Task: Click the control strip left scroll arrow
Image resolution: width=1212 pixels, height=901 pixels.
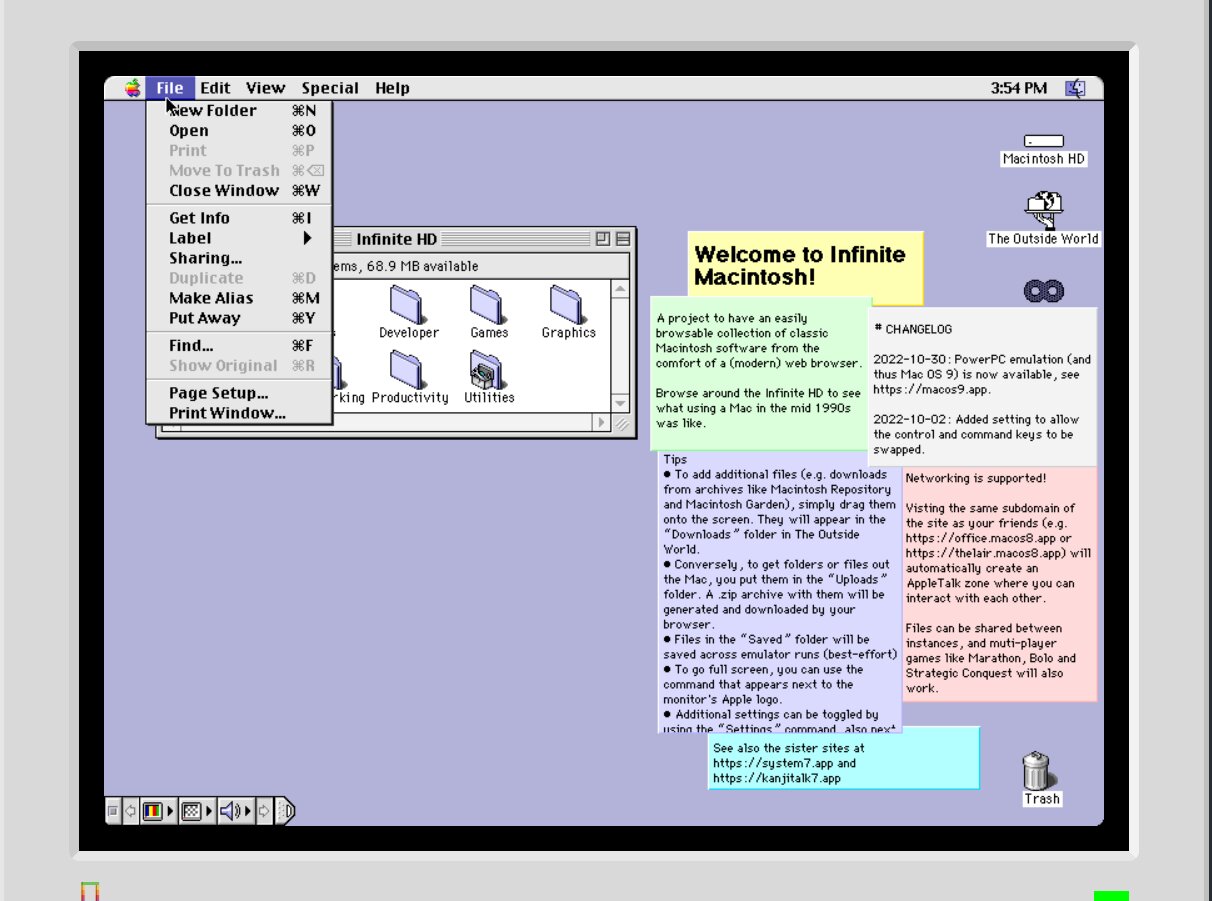Action: 130,810
